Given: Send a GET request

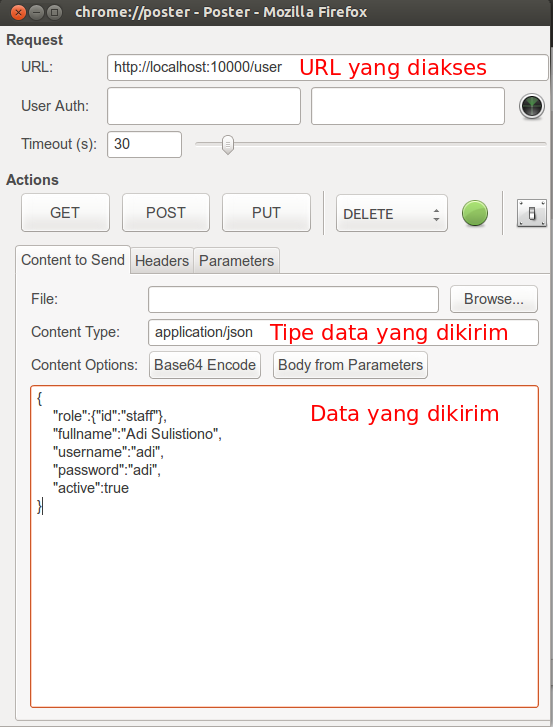Looking at the screenshot, I should [x=65, y=212].
